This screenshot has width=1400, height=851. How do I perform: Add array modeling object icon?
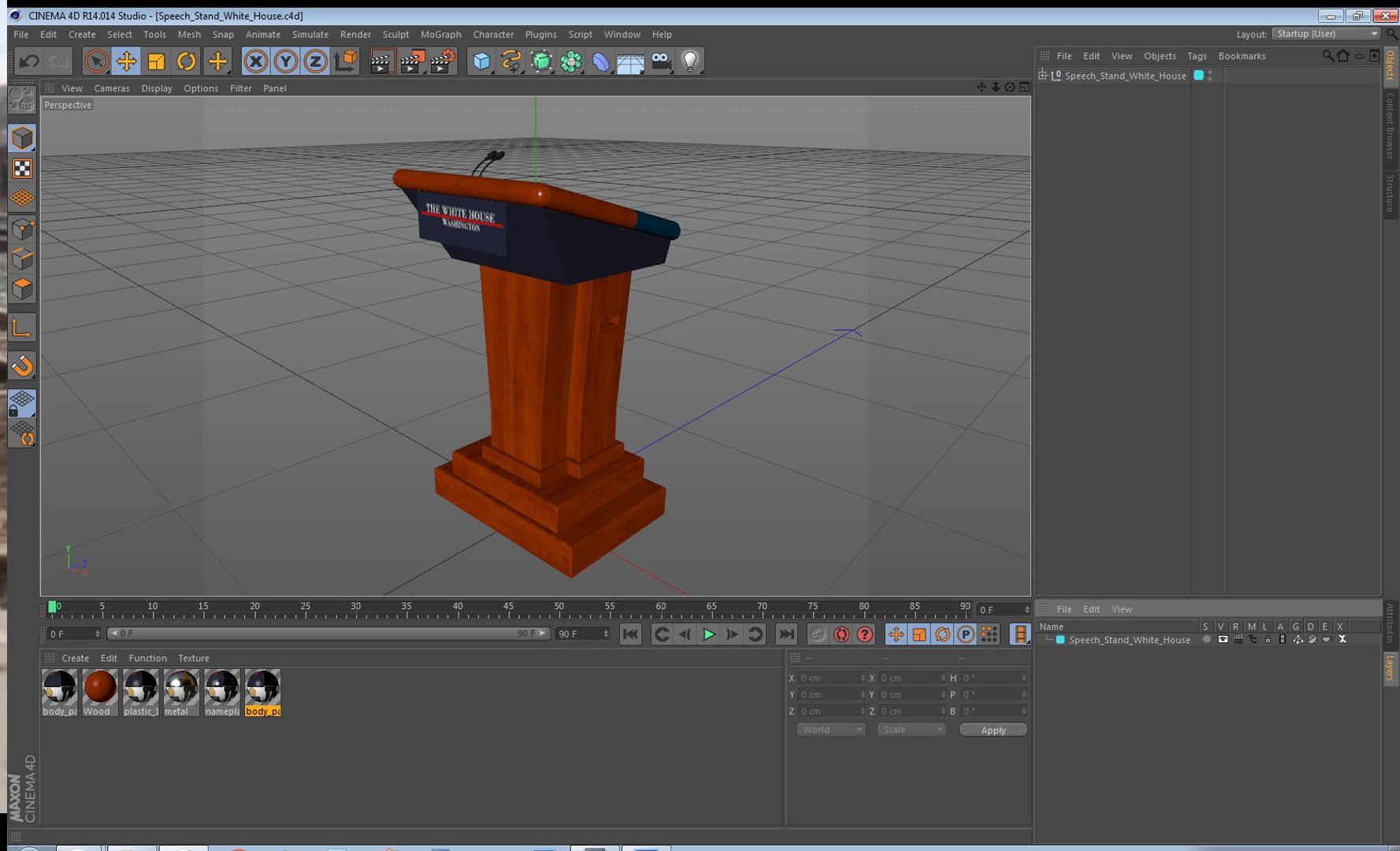coord(571,61)
